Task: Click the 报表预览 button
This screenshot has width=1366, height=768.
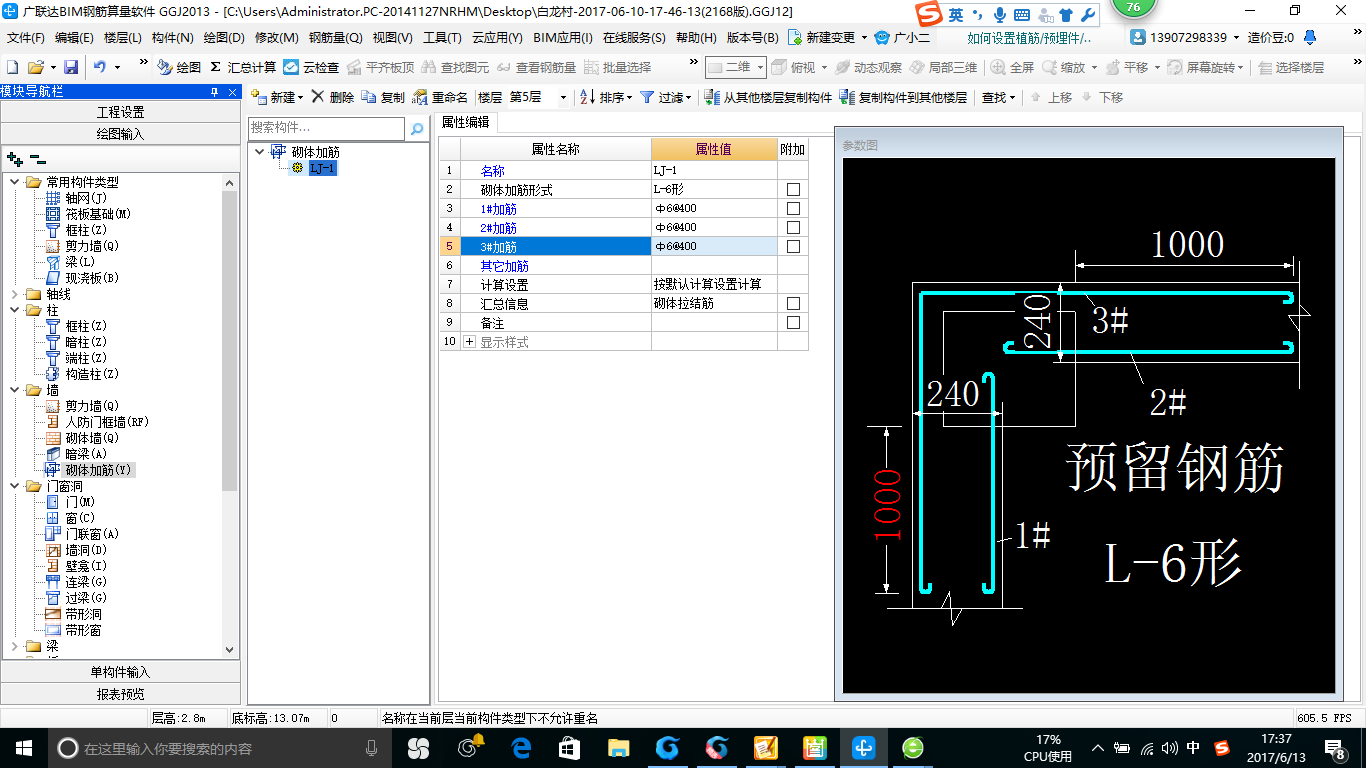Action: (x=120, y=693)
